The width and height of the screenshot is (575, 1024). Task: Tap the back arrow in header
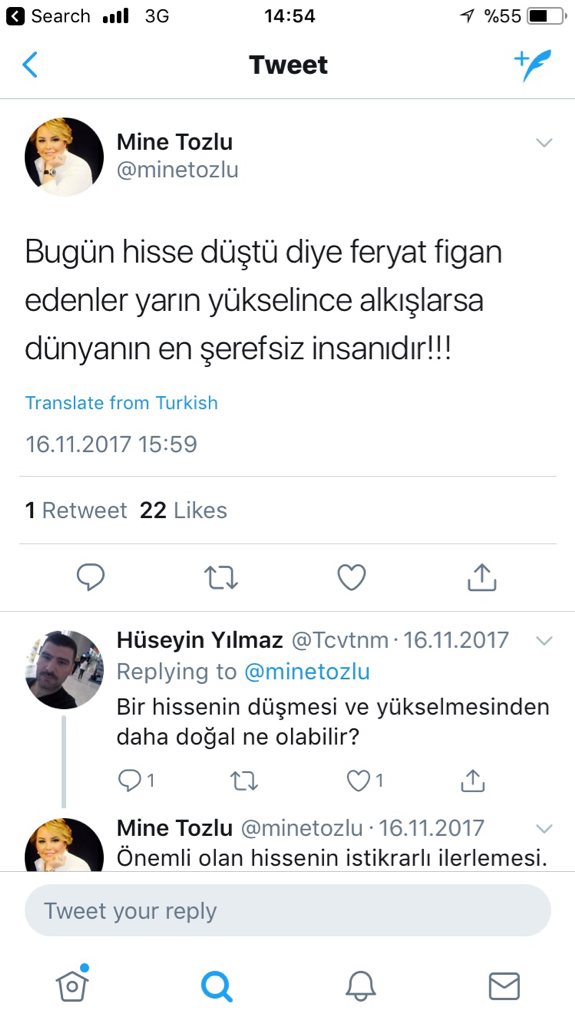tap(30, 65)
